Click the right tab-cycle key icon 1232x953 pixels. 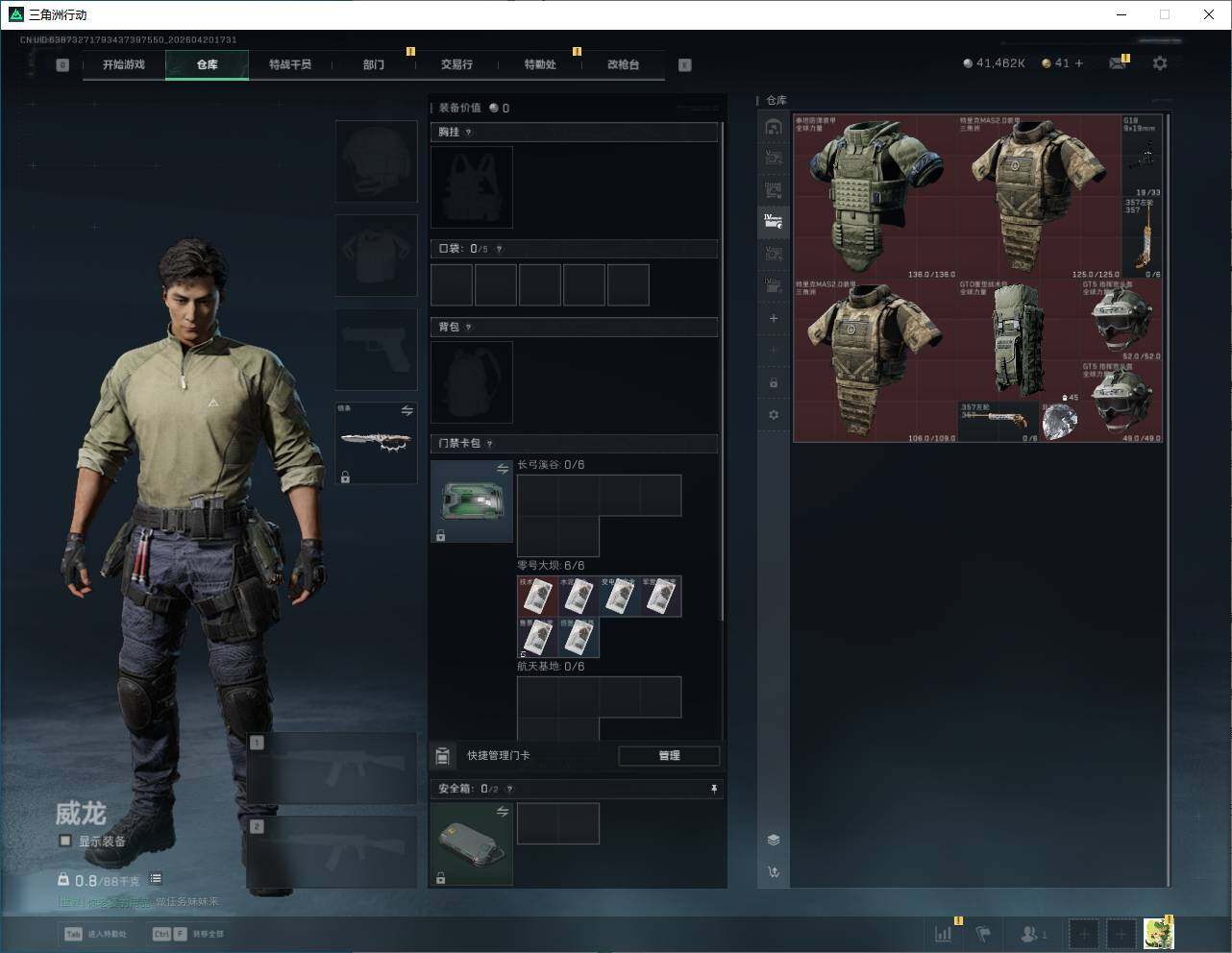click(x=685, y=65)
